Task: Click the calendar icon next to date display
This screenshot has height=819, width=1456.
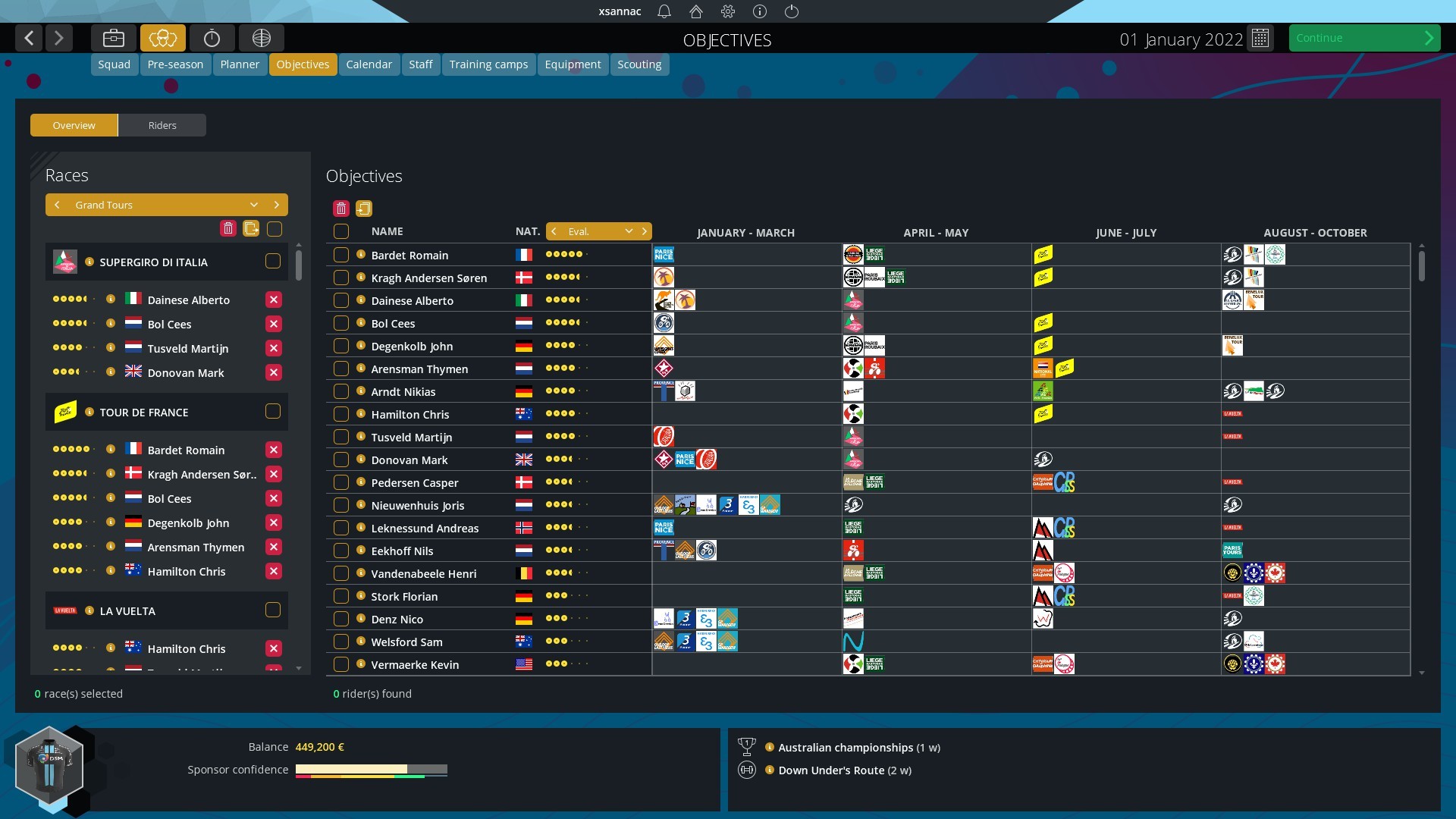Action: (1260, 38)
